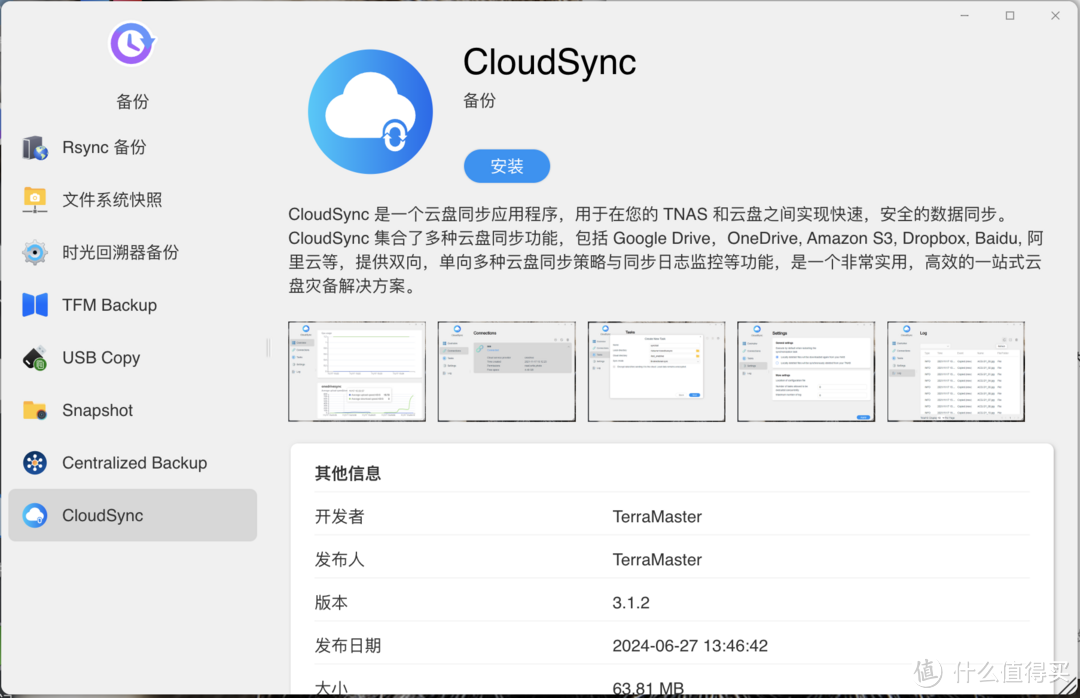Click the USB Copy drive icon
The width and height of the screenshot is (1080, 698).
point(35,358)
